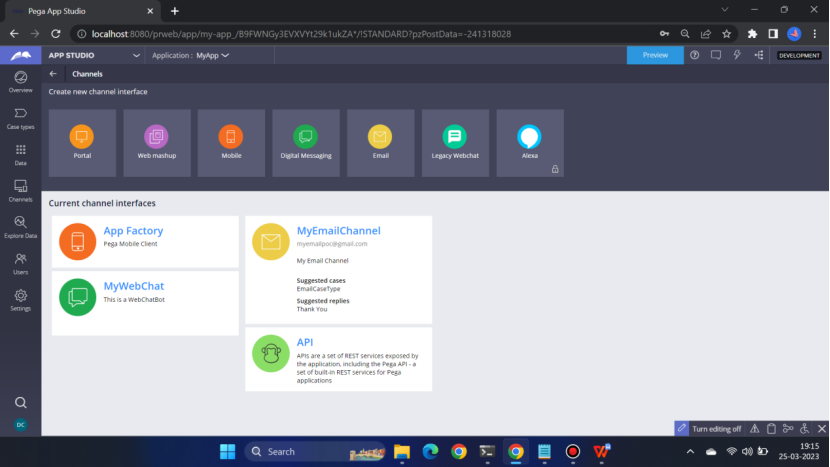Reload the browser page
Image resolution: width=830 pixels, height=467 pixels.
pos(56,34)
